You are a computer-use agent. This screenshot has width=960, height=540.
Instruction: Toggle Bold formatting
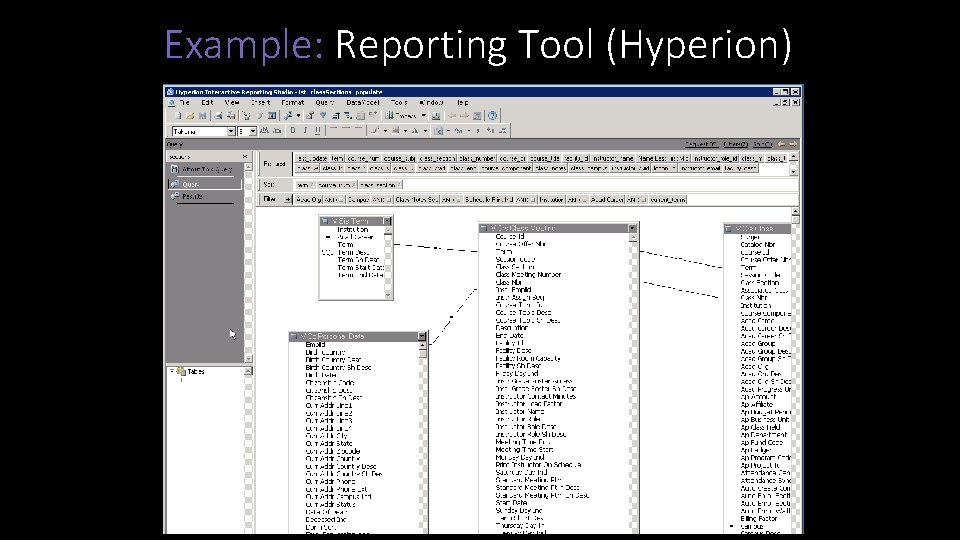coord(293,130)
